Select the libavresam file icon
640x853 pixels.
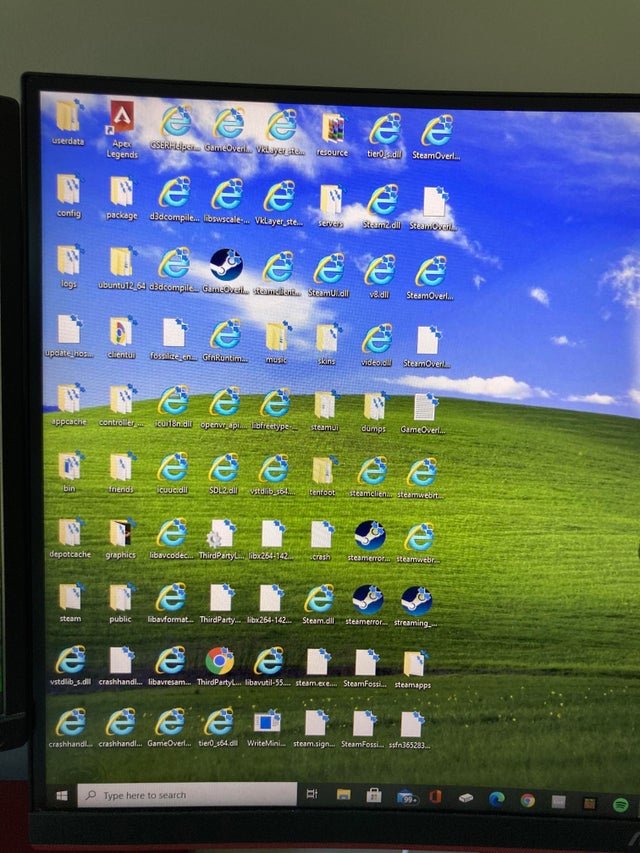click(x=170, y=661)
